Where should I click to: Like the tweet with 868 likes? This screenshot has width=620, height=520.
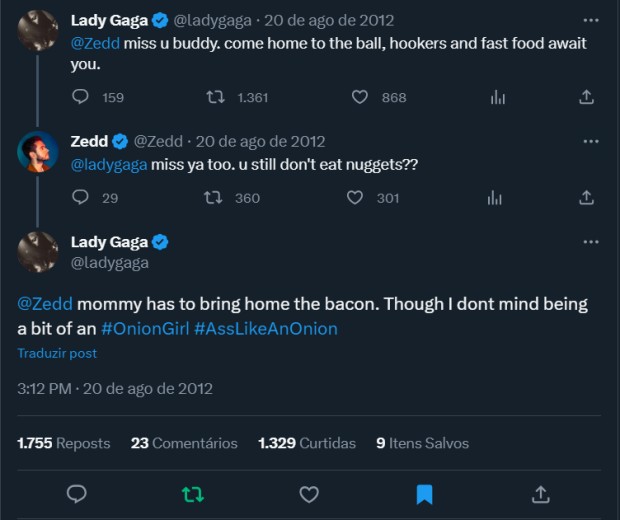pos(360,97)
